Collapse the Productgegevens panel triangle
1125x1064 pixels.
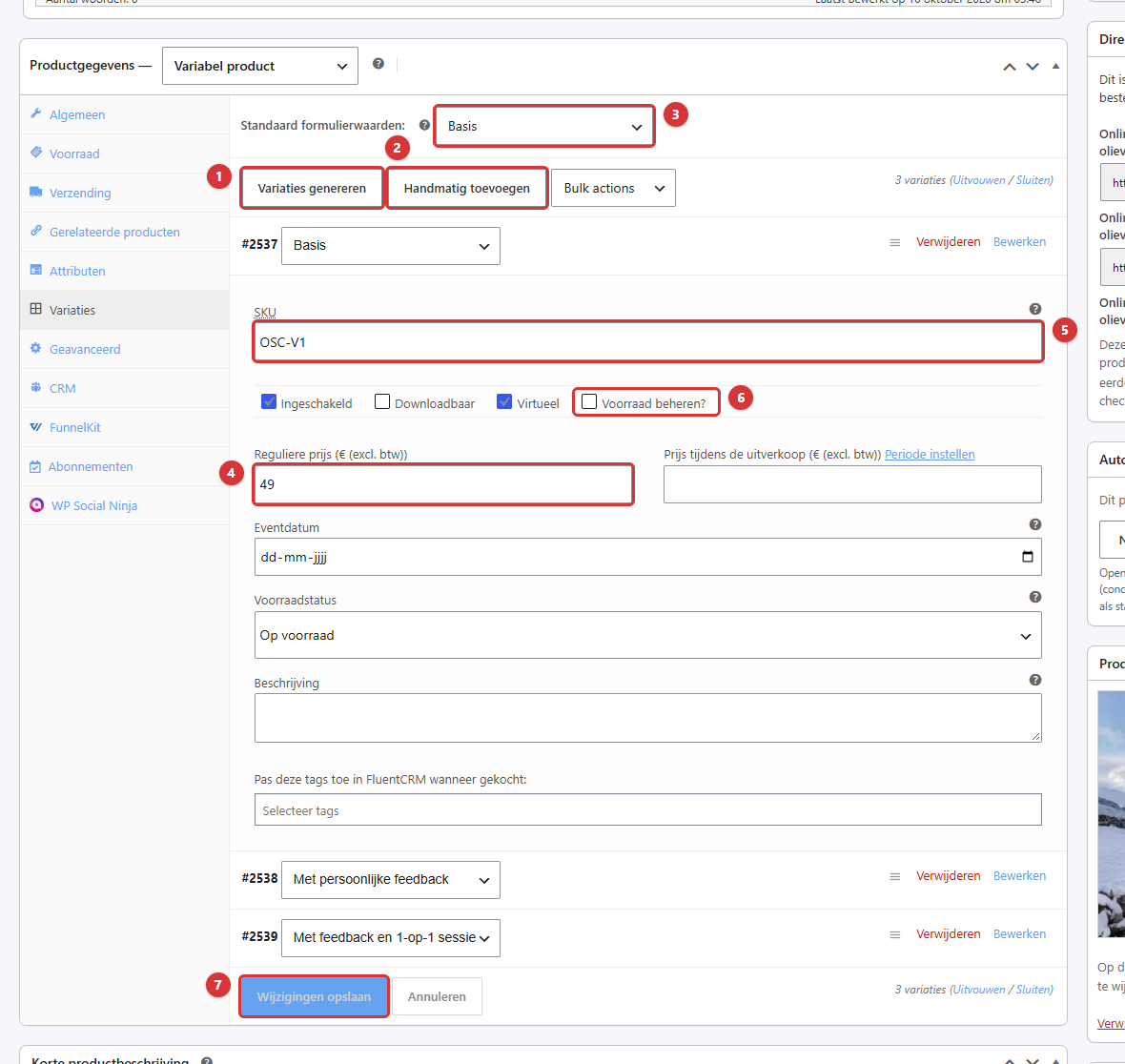pyautogui.click(x=1055, y=66)
